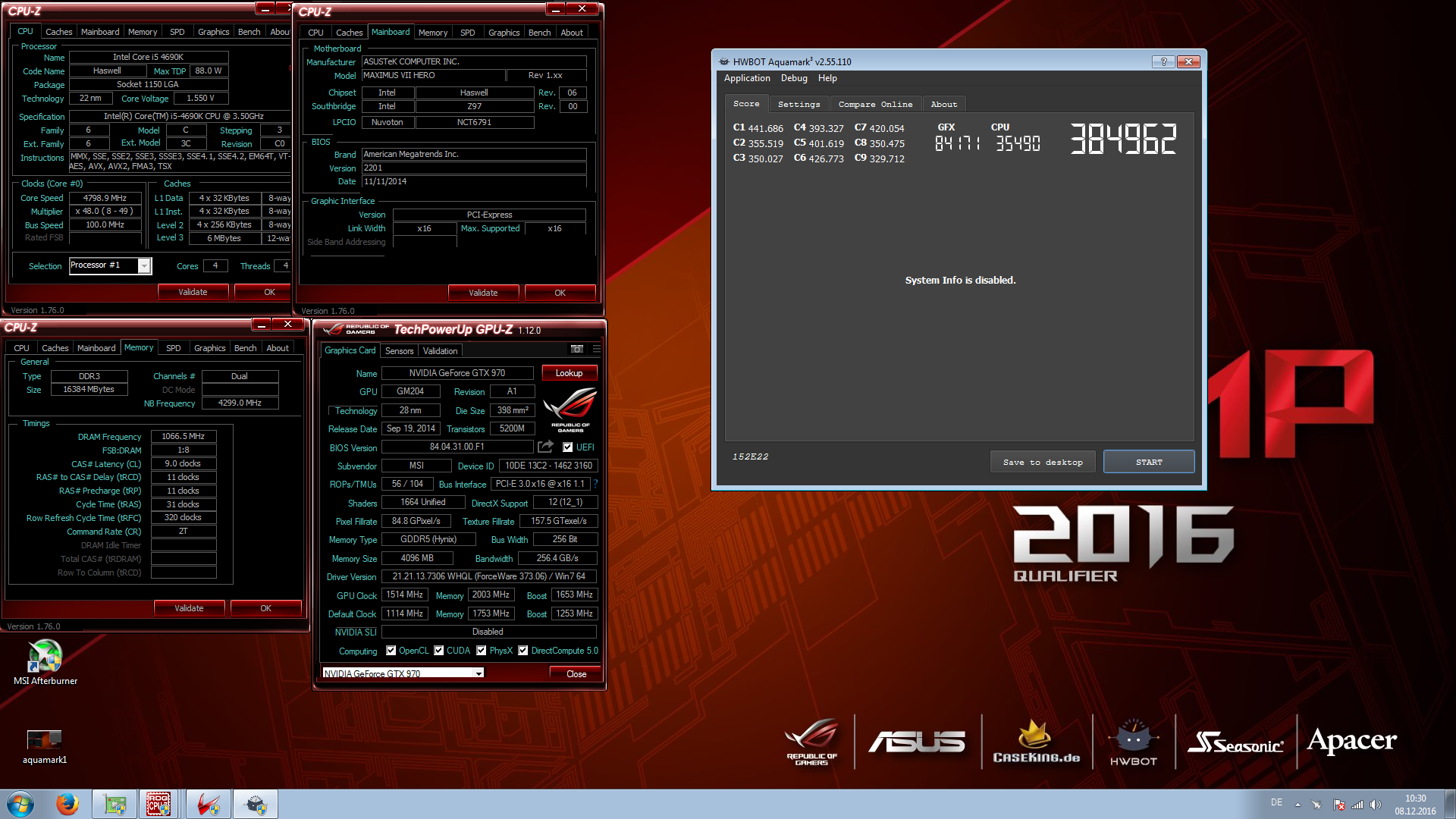Switch to the Settings tab in Aquamark

pos(799,104)
